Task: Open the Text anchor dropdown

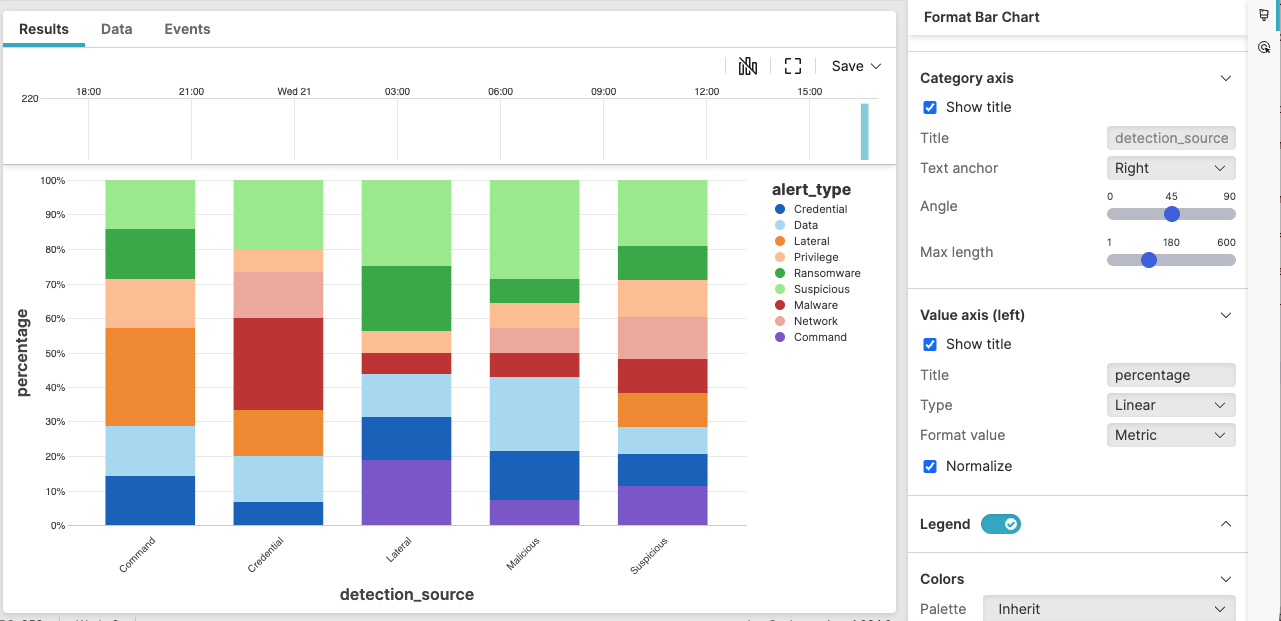Action: click(x=1170, y=168)
